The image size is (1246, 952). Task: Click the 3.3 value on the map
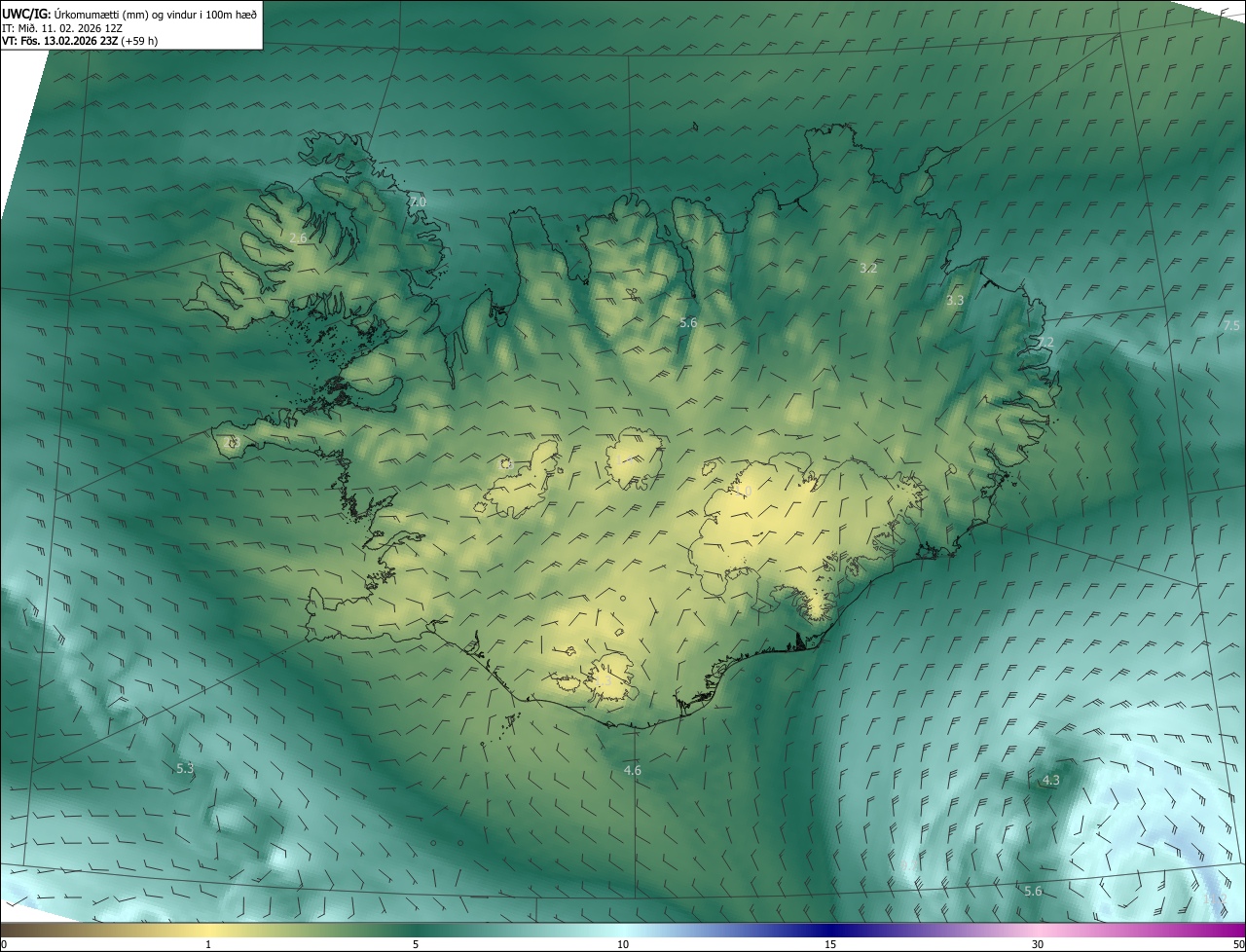pos(955,301)
